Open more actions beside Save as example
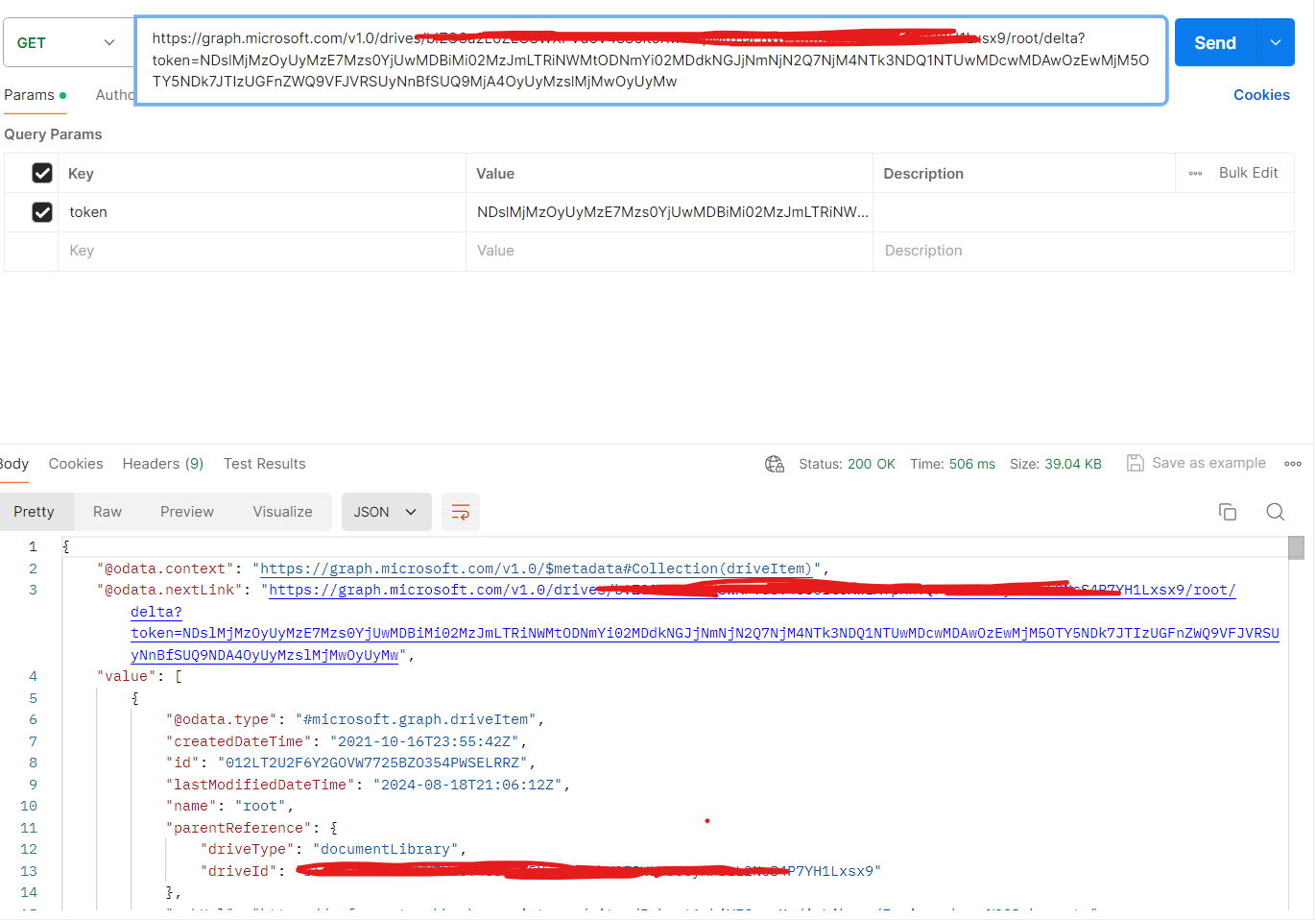1316x920 pixels. [x=1293, y=463]
